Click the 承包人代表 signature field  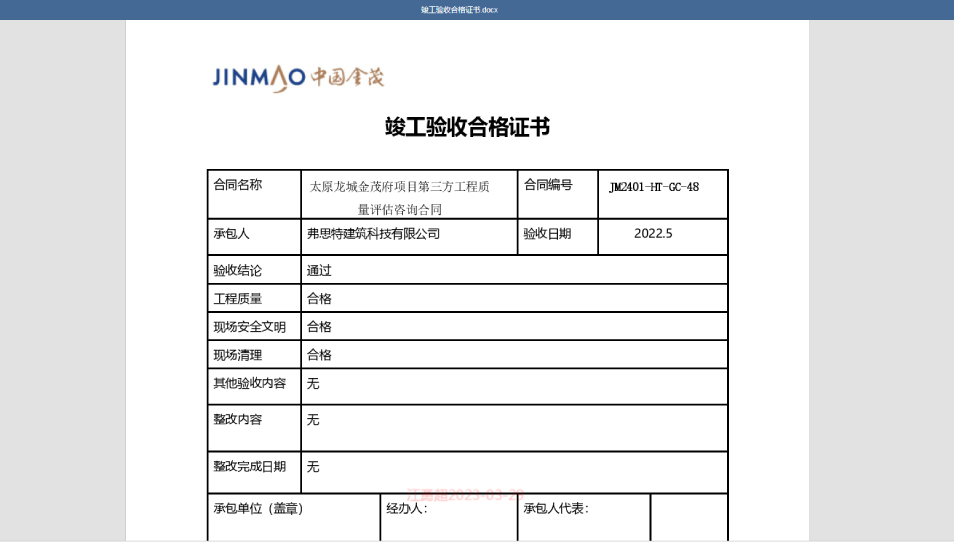click(556, 508)
